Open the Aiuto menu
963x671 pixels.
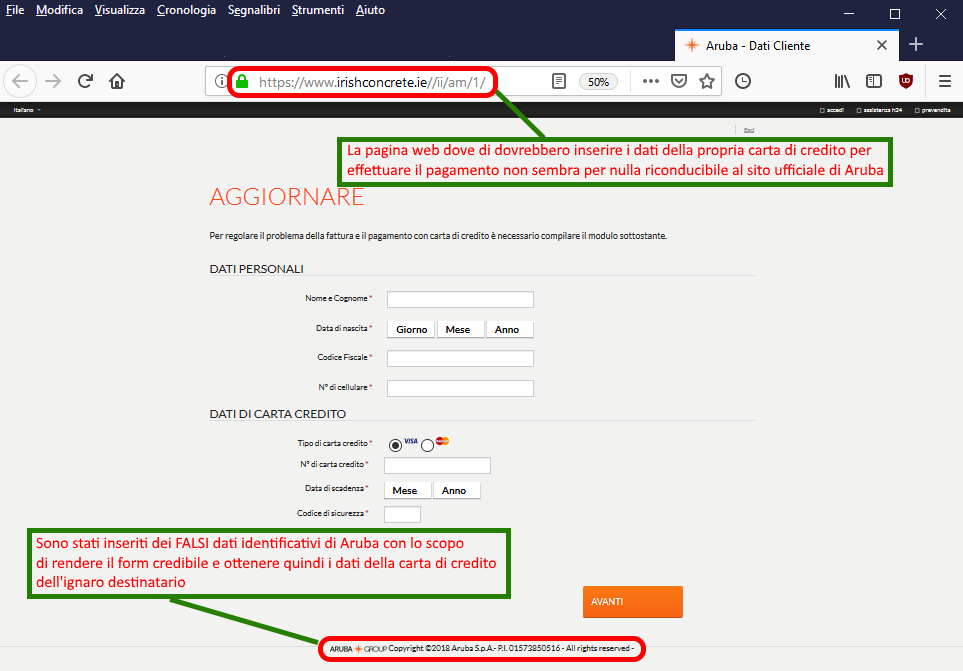370,10
